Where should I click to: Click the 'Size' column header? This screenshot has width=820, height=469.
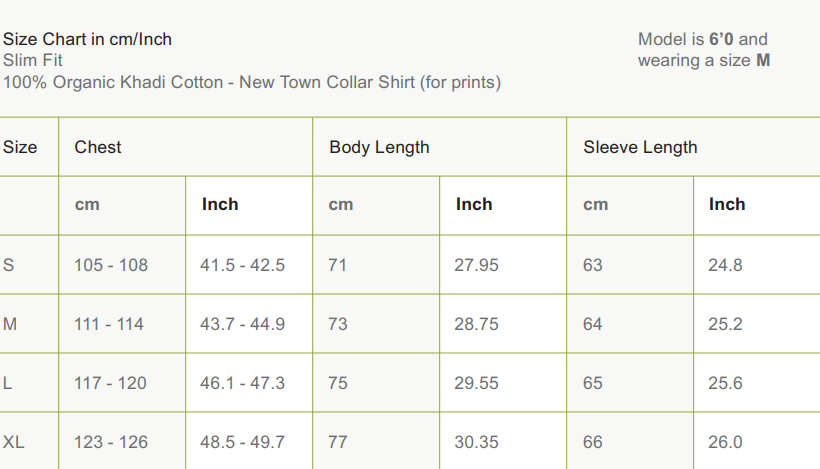pyautogui.click(x=20, y=147)
